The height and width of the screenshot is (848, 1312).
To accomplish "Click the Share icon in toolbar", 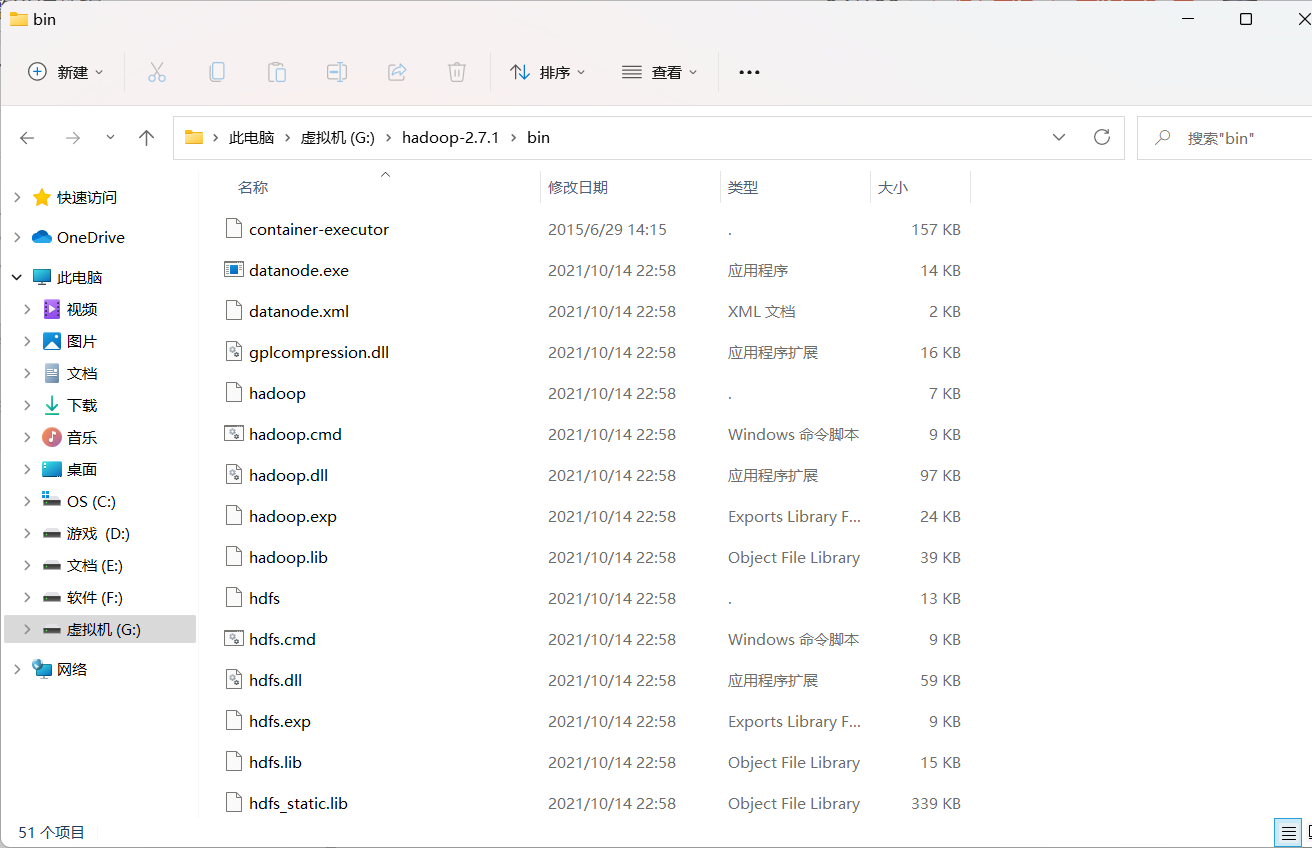I will click(397, 72).
